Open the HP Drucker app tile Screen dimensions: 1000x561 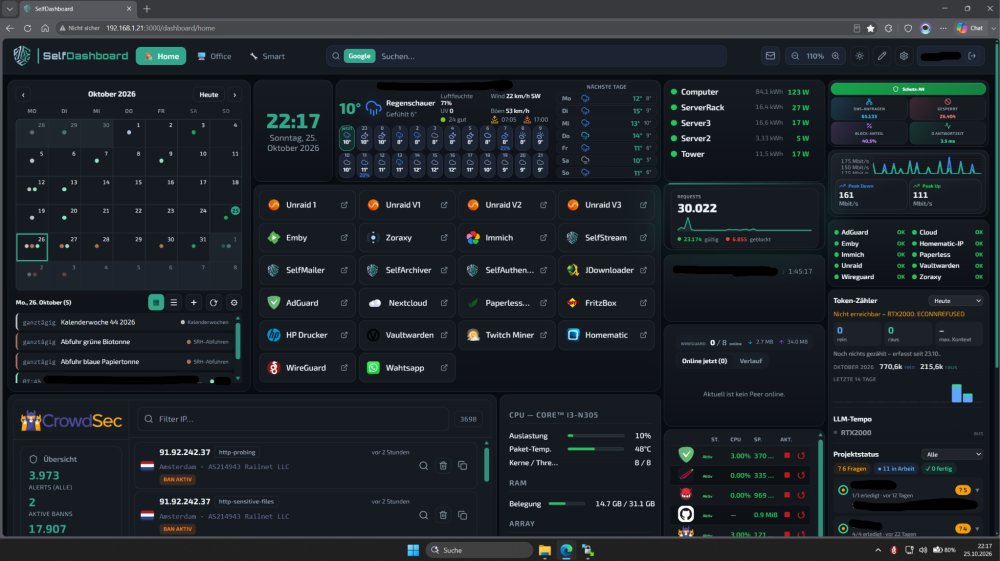click(307, 335)
